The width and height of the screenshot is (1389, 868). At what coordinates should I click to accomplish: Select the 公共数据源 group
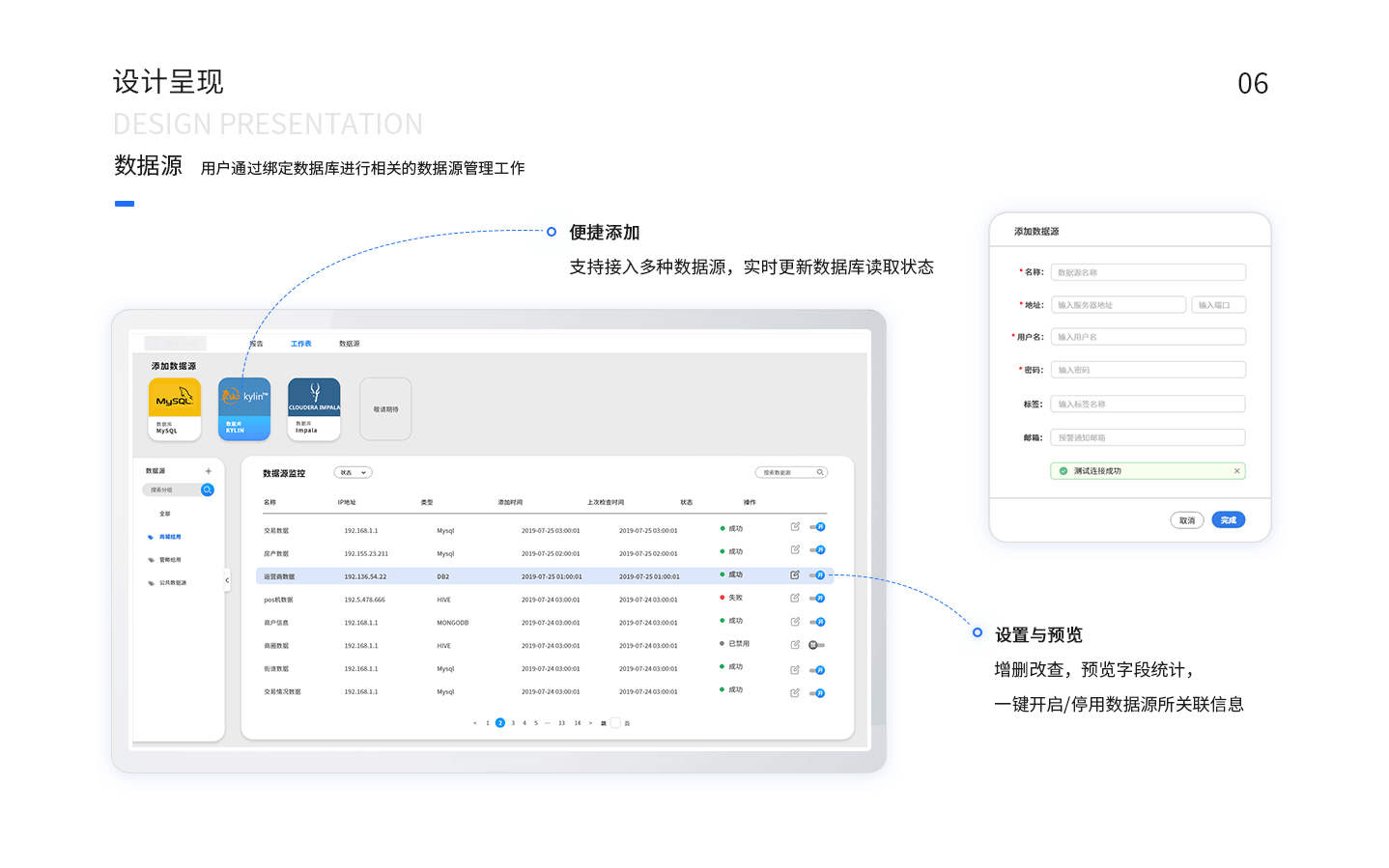click(173, 583)
